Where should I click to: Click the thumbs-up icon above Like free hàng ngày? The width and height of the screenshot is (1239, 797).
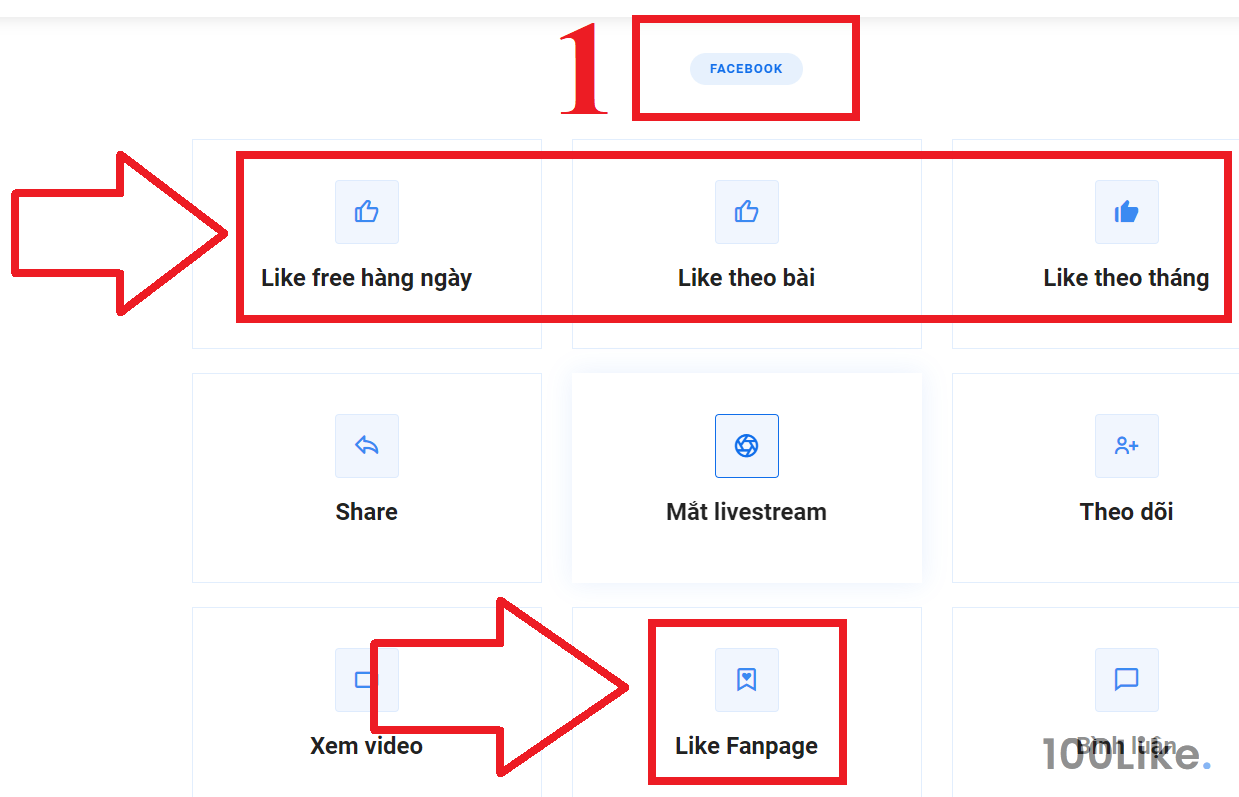pos(366,212)
